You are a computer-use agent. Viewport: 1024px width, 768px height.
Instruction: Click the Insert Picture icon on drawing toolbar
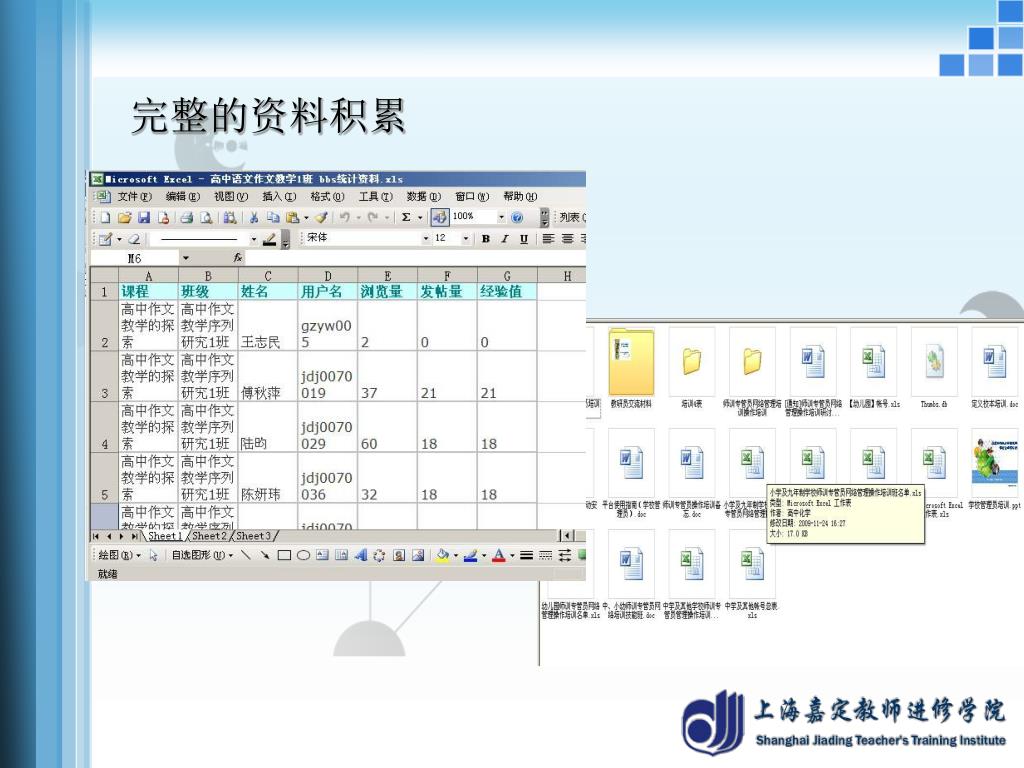coord(418,555)
